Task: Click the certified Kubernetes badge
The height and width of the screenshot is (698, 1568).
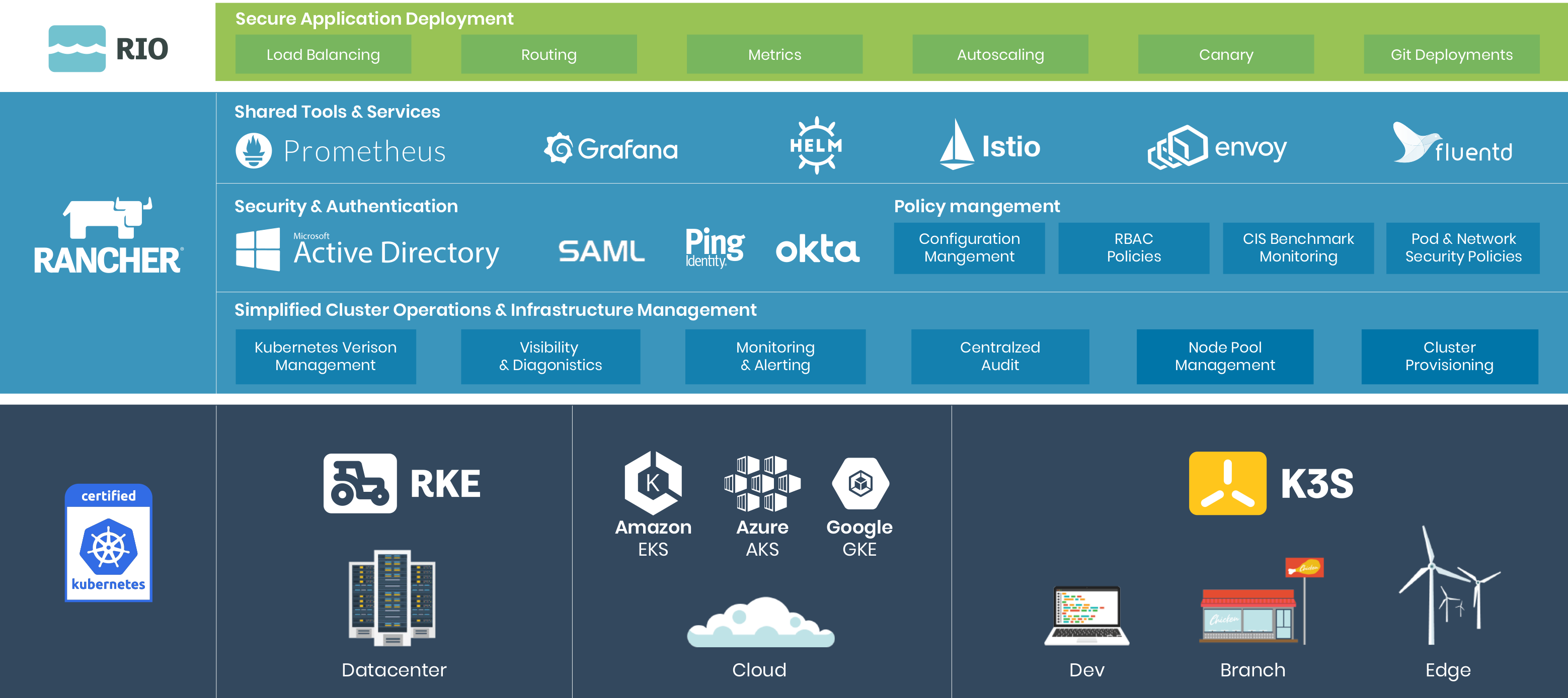Action: 108,542
